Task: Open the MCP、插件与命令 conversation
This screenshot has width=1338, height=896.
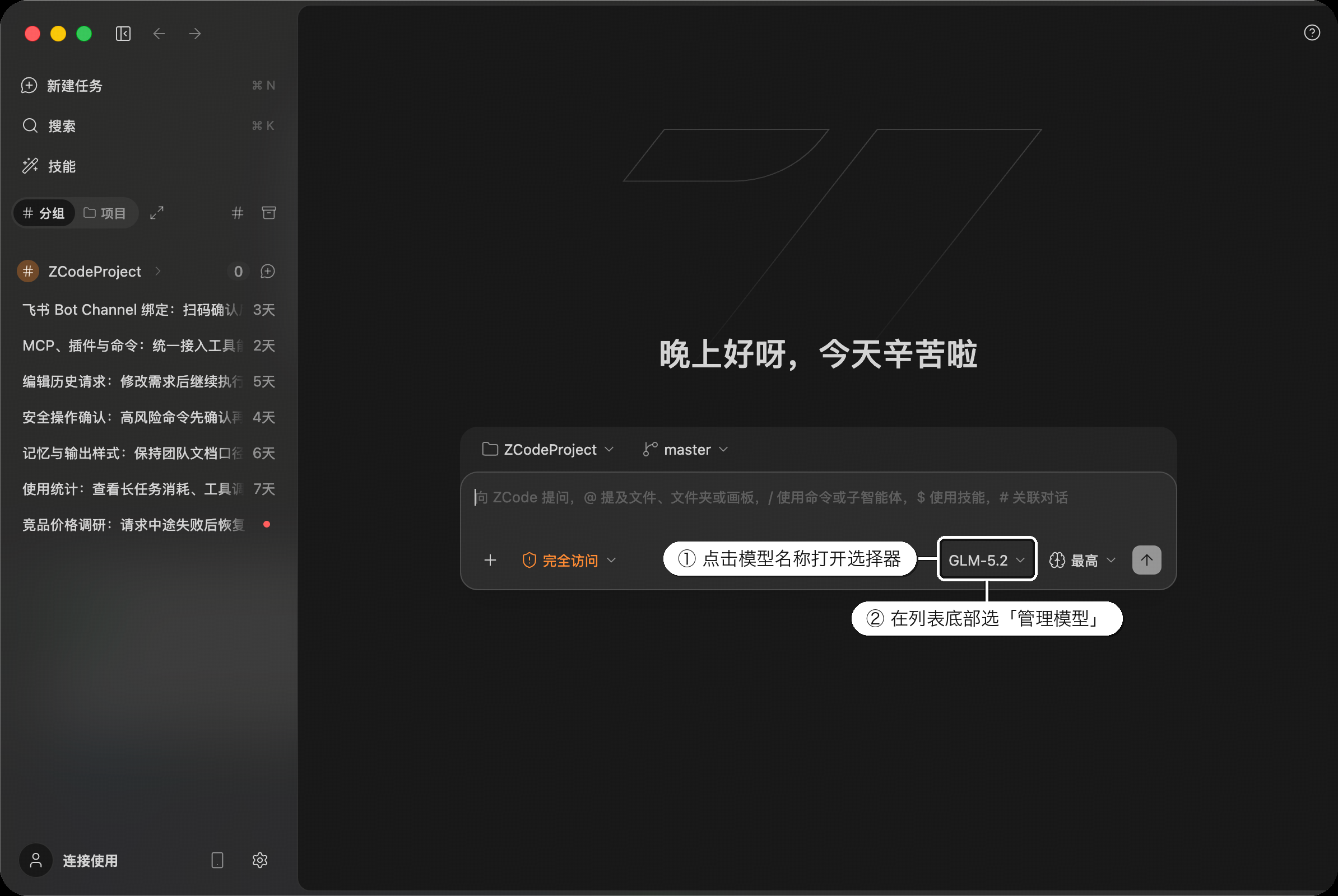Action: (x=148, y=346)
